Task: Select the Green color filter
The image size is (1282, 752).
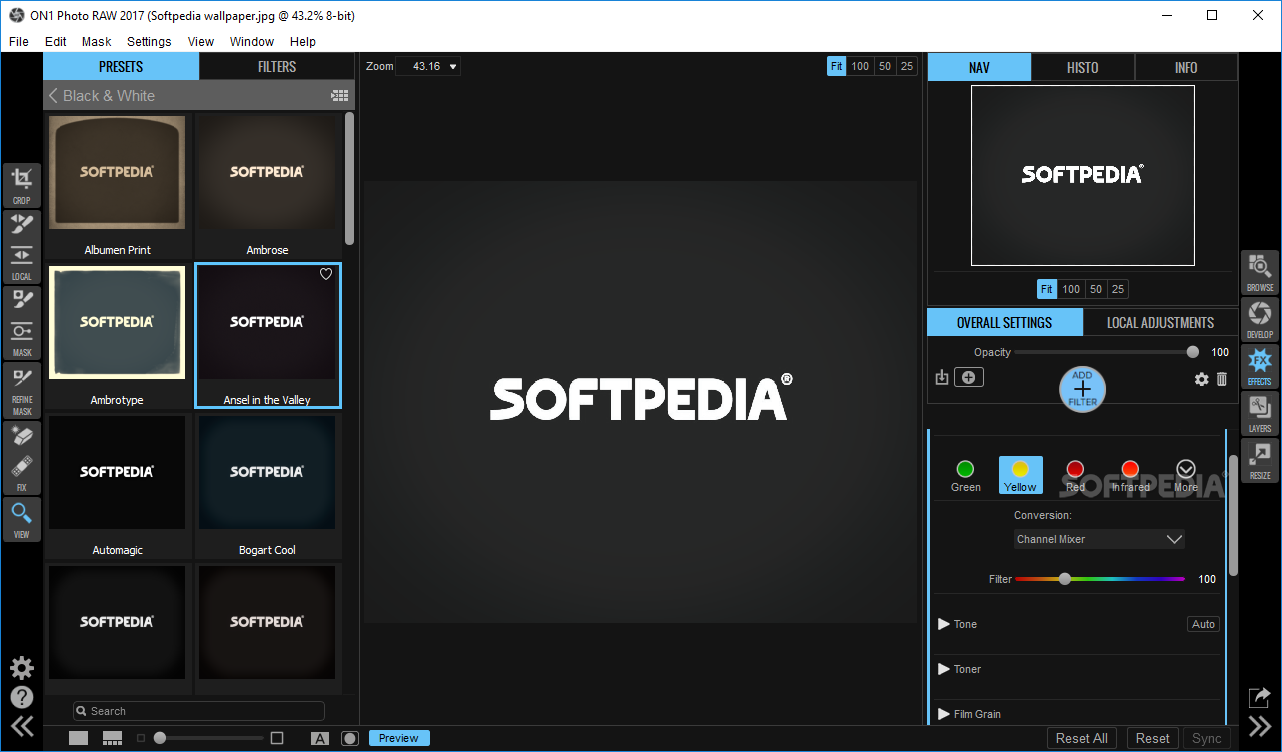Action: [965, 475]
